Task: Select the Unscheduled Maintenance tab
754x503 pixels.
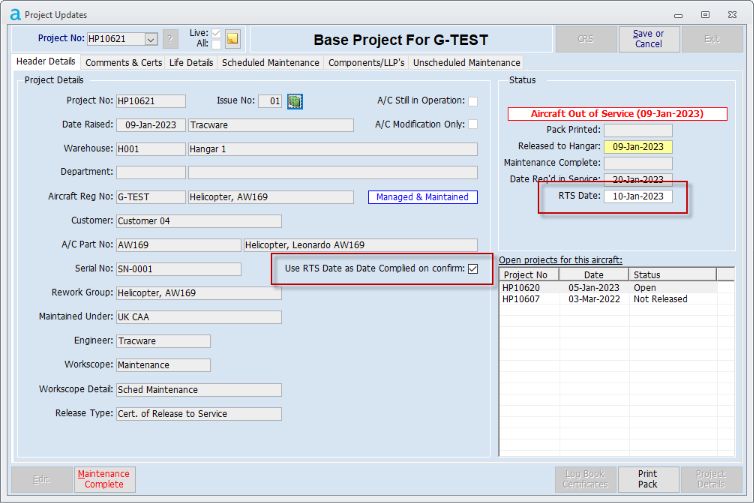Action: (466, 63)
